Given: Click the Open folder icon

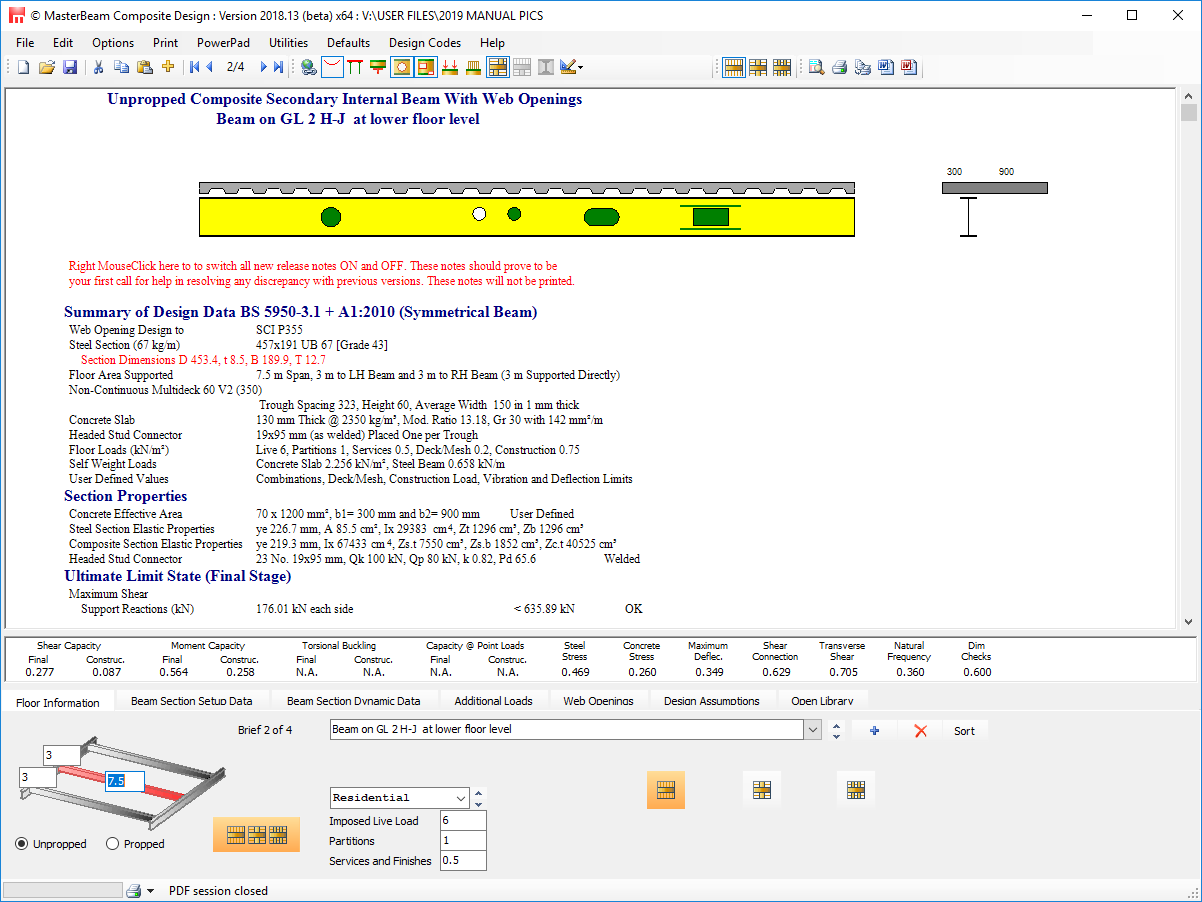Looking at the screenshot, I should coord(46,67).
